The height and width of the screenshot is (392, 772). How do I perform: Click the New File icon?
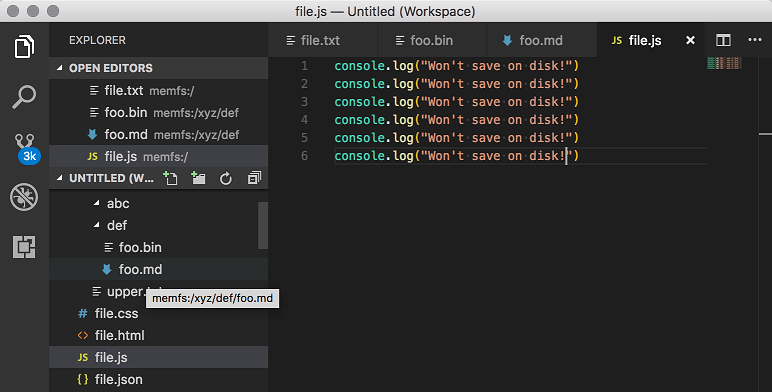click(170, 178)
